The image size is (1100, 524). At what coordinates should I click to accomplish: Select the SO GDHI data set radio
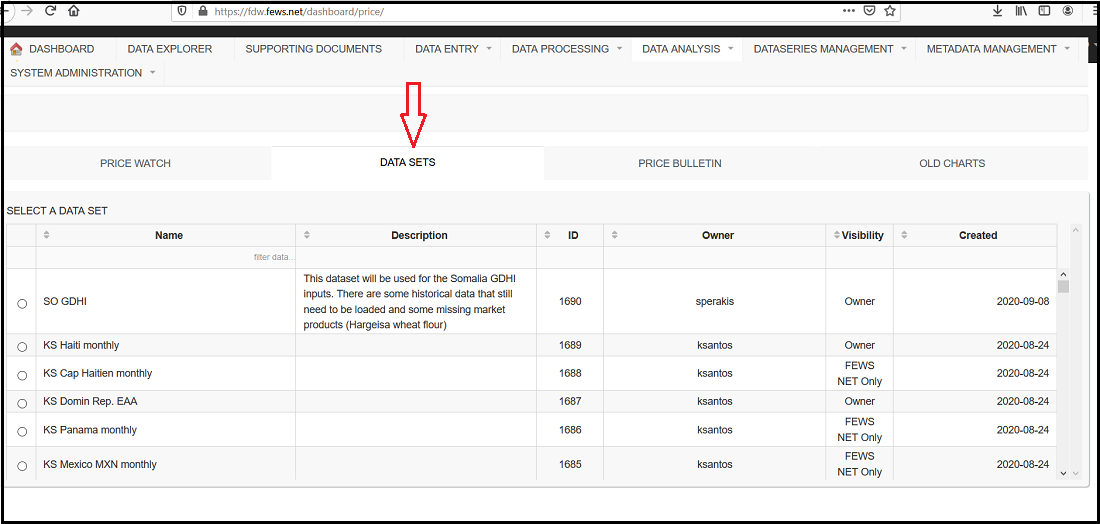pyautogui.click(x=22, y=303)
